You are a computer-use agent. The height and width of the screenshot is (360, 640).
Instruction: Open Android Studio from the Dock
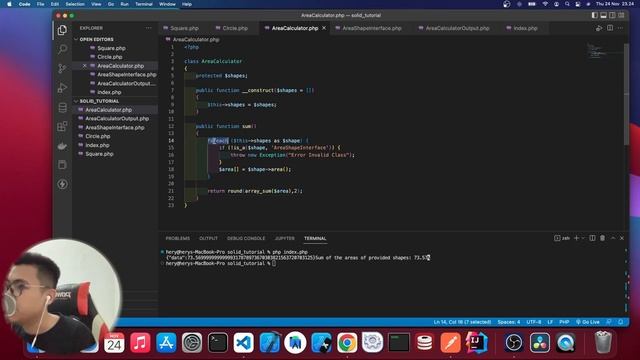pos(295,342)
